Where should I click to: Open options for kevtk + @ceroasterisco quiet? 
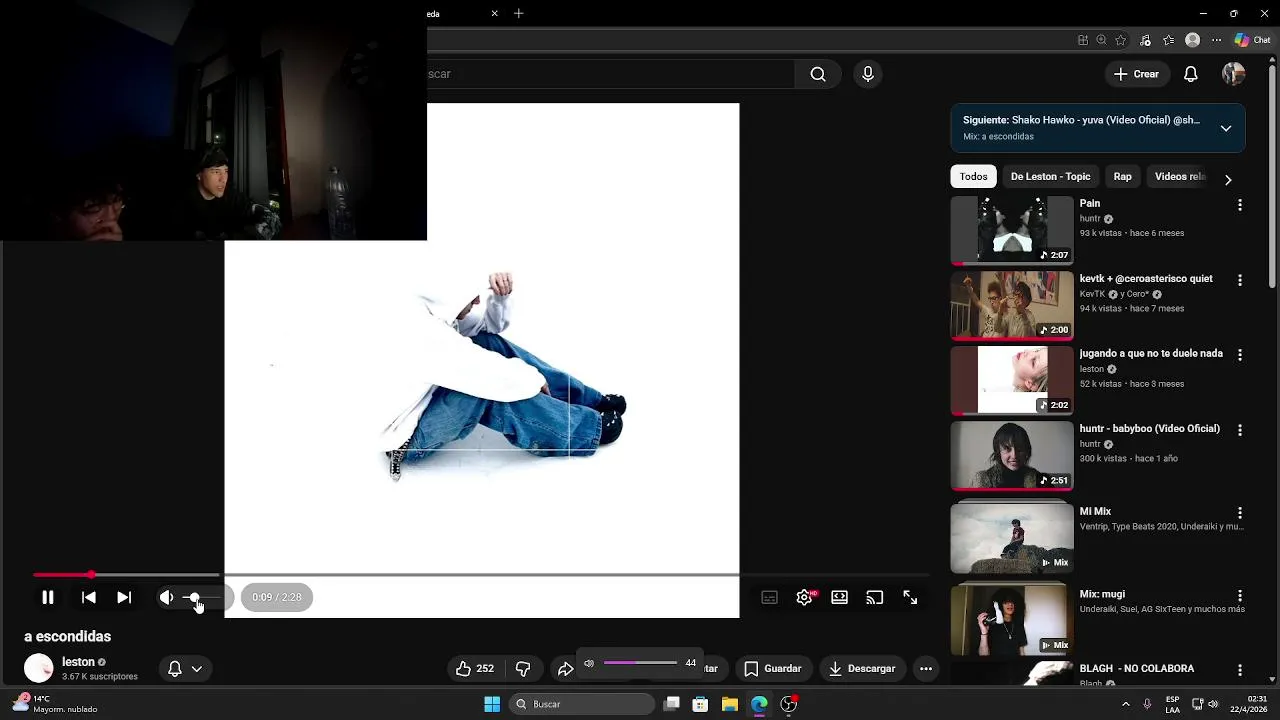click(1240, 280)
